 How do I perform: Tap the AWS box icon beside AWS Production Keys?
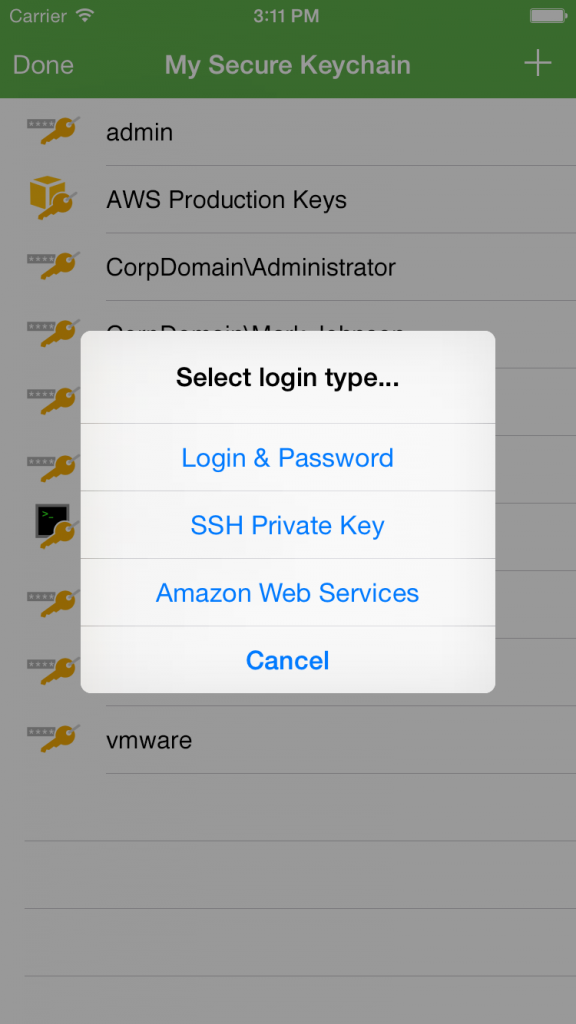(x=54, y=198)
